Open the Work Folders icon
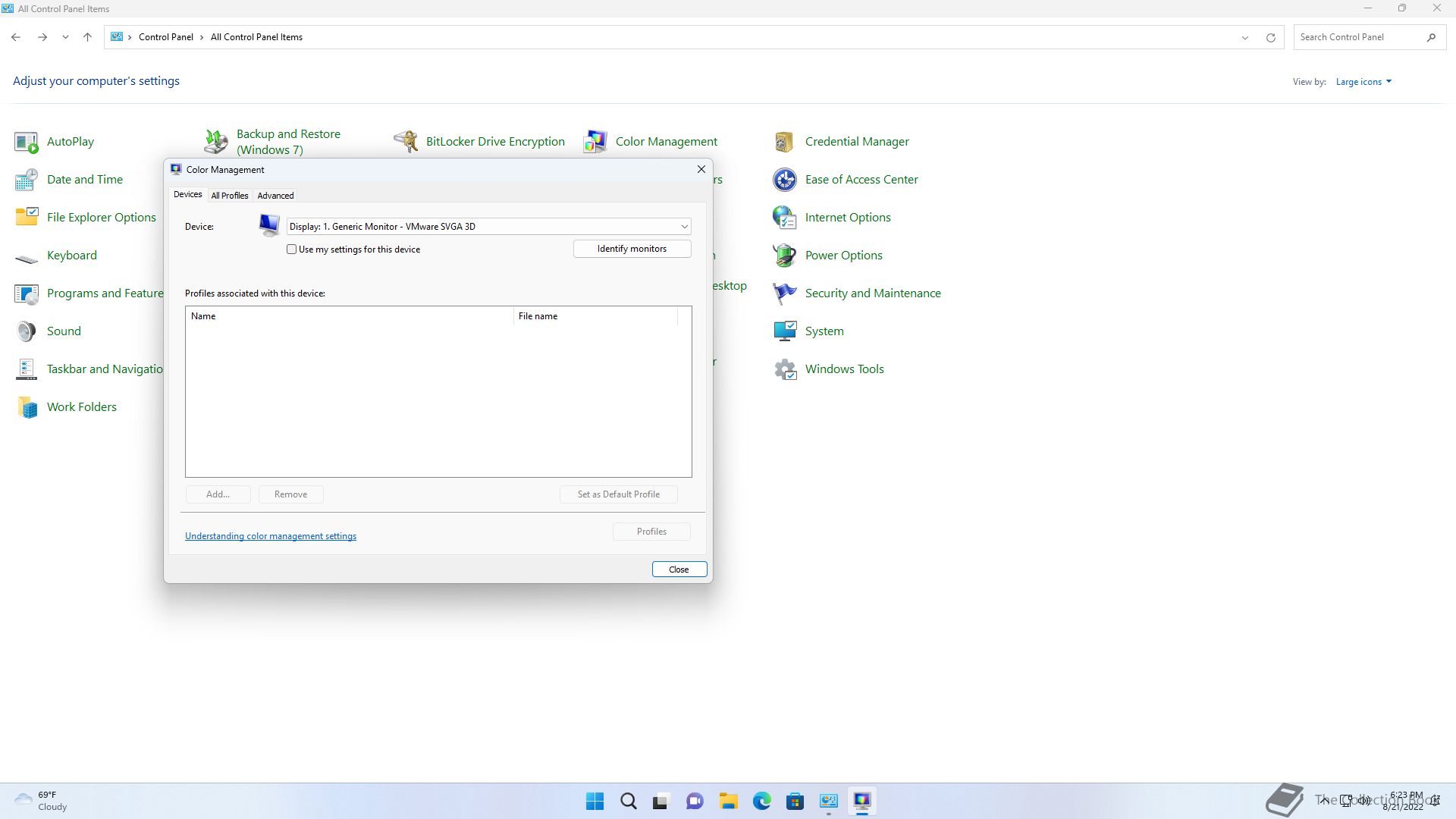 coord(27,407)
